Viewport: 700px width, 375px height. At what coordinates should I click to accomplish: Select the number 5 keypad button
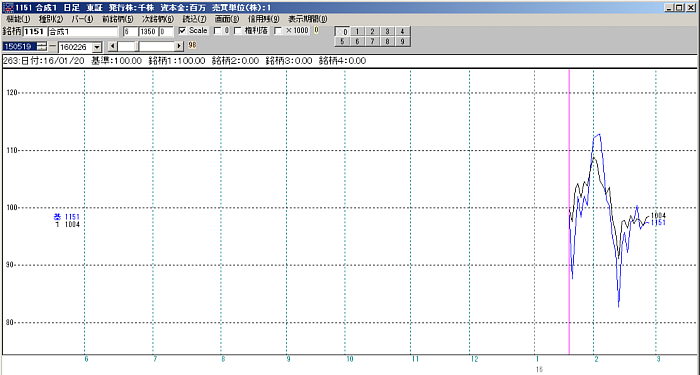pyautogui.click(x=342, y=42)
